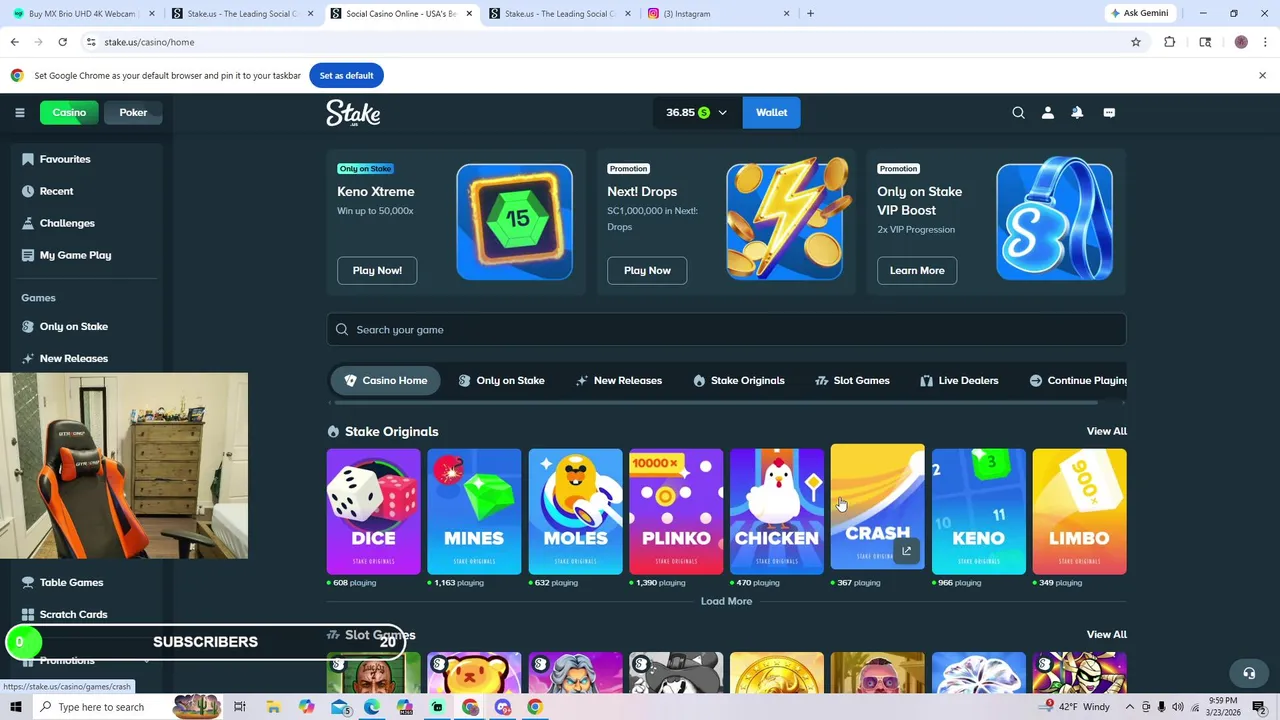Open the taskbar volume icon
Screen dimensions: 1280x720
click(1178, 707)
